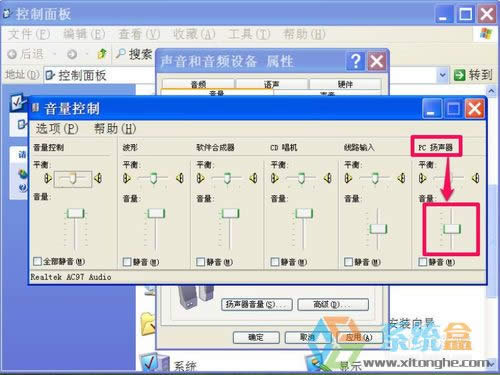This screenshot has height=375, width=500.
Task: Click left speaker icon of 线路输入 balance
Action: (348, 178)
